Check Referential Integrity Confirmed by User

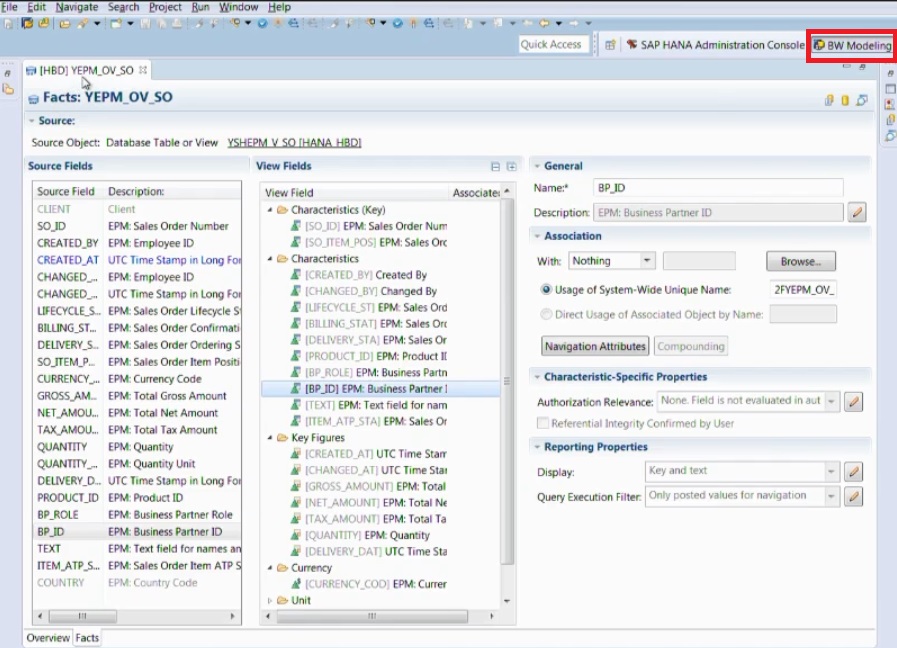tap(542, 422)
